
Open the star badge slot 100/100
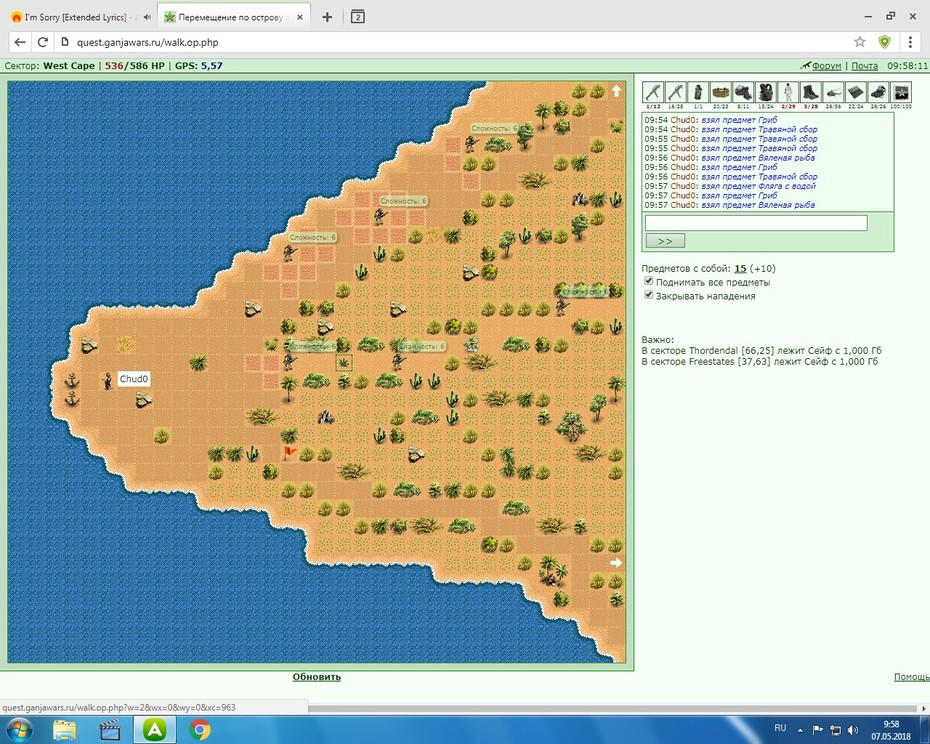pos(901,93)
